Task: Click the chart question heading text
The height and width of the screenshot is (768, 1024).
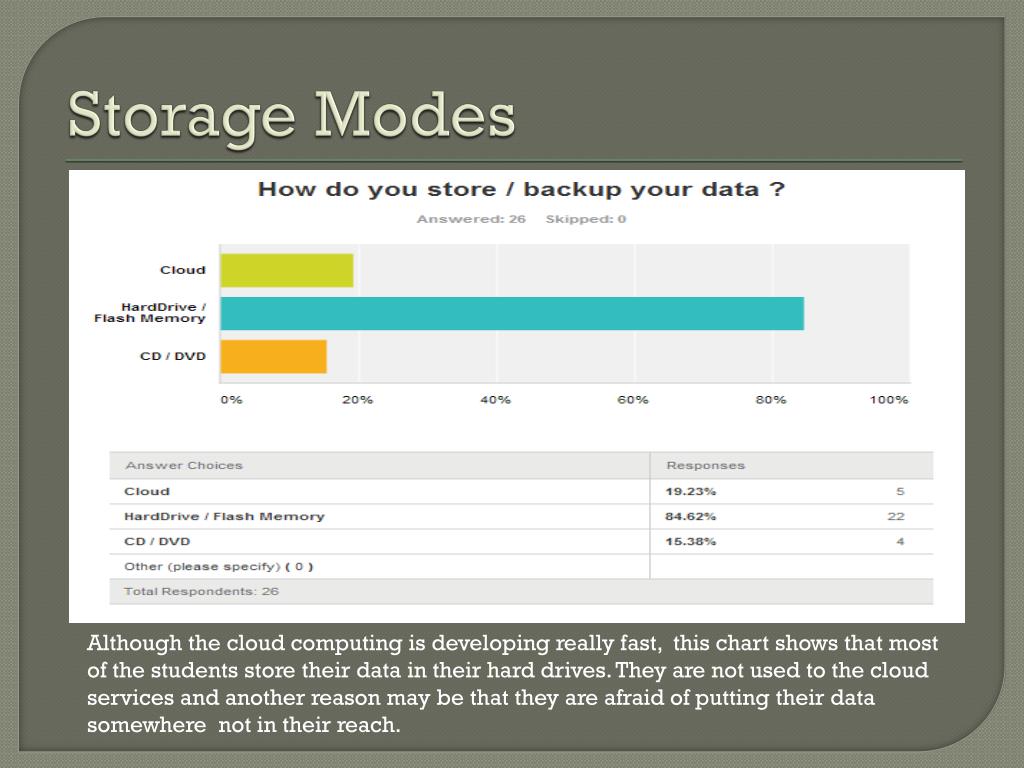Action: (x=520, y=189)
